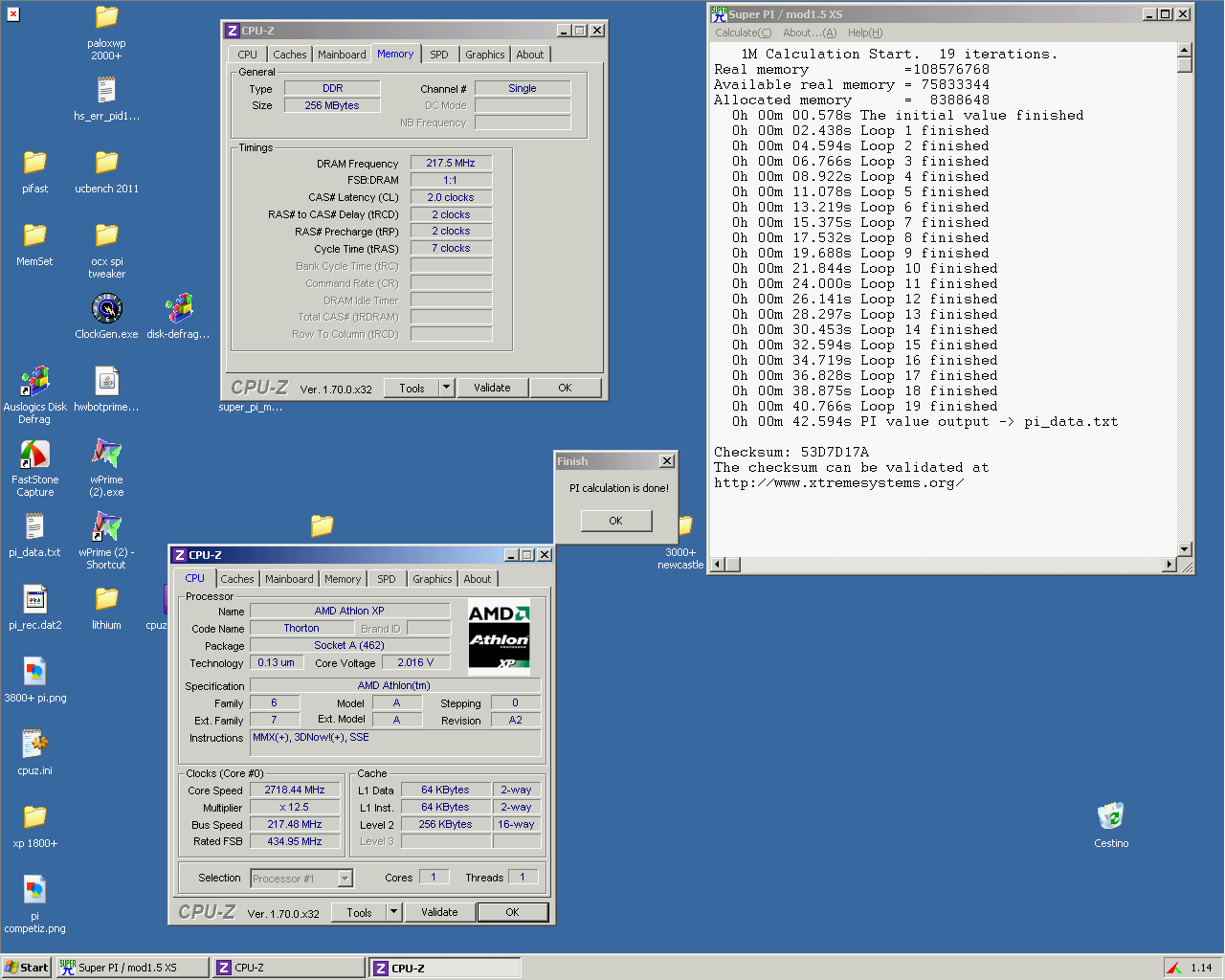Click OK in the Finish dialog
Viewport: 1225px width, 980px height.
click(x=615, y=521)
